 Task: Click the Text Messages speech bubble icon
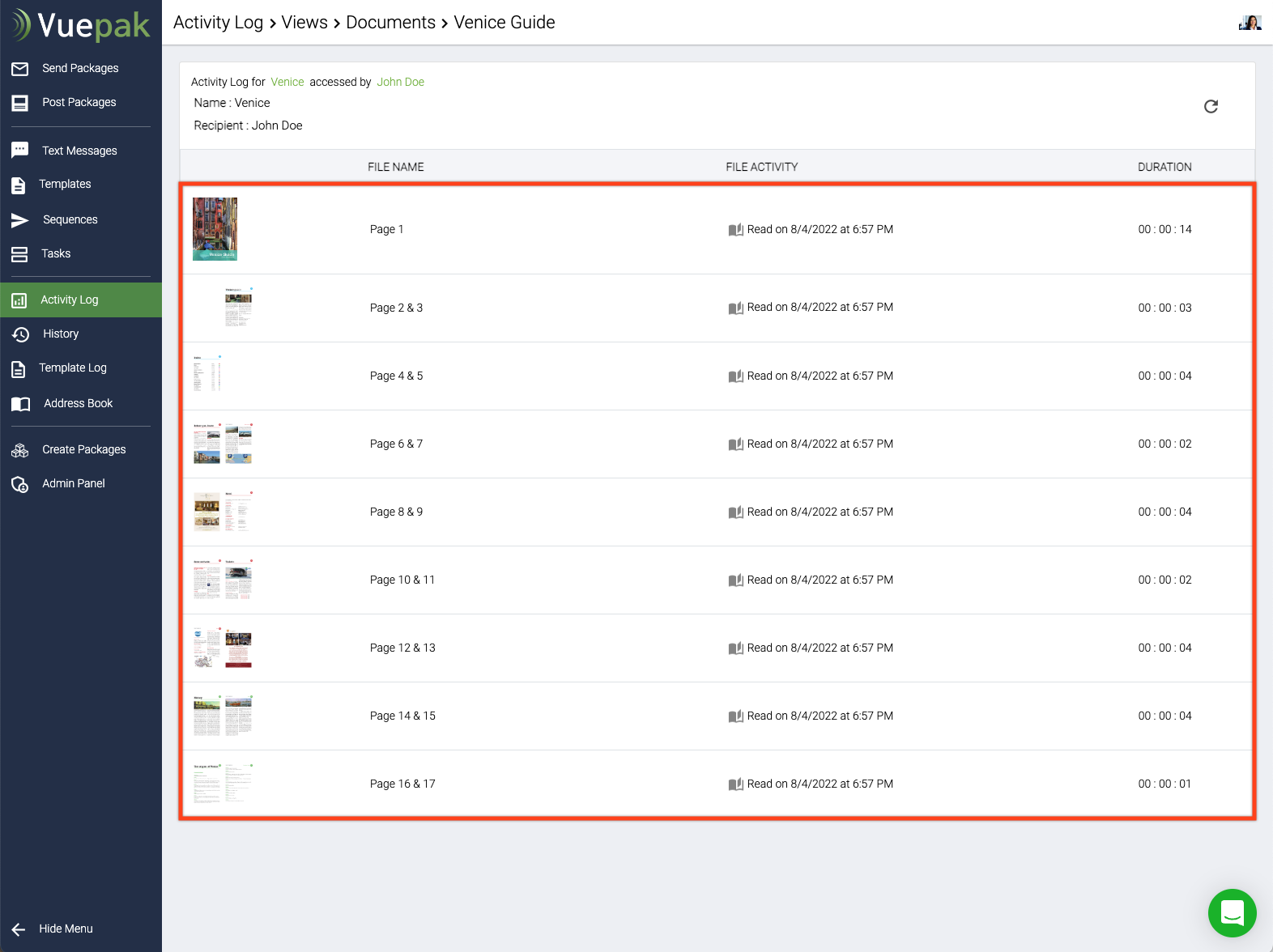(x=20, y=151)
